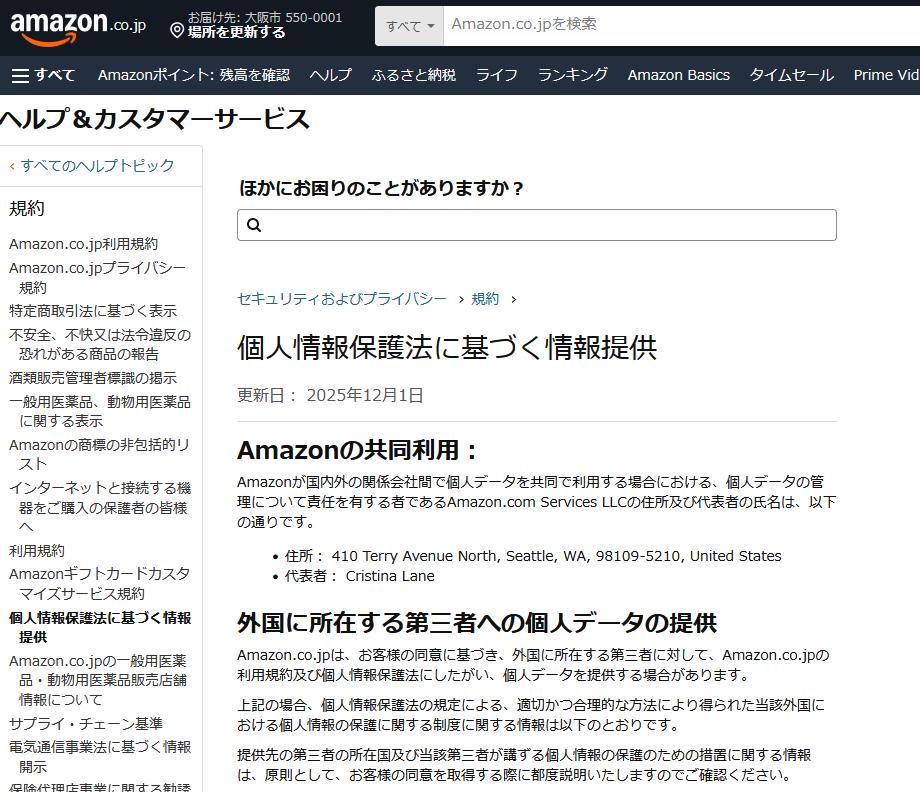
Task: Open the hamburger menu next to すべて
Action: (21, 75)
